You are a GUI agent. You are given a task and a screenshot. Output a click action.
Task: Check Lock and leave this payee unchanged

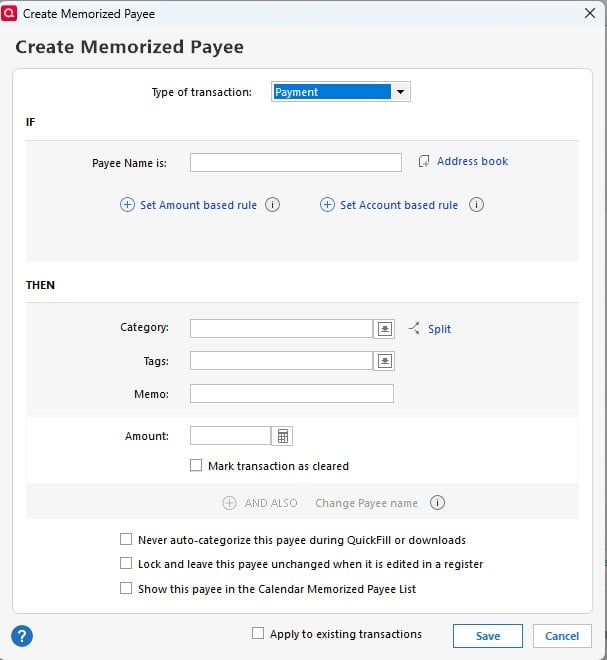click(x=126, y=564)
